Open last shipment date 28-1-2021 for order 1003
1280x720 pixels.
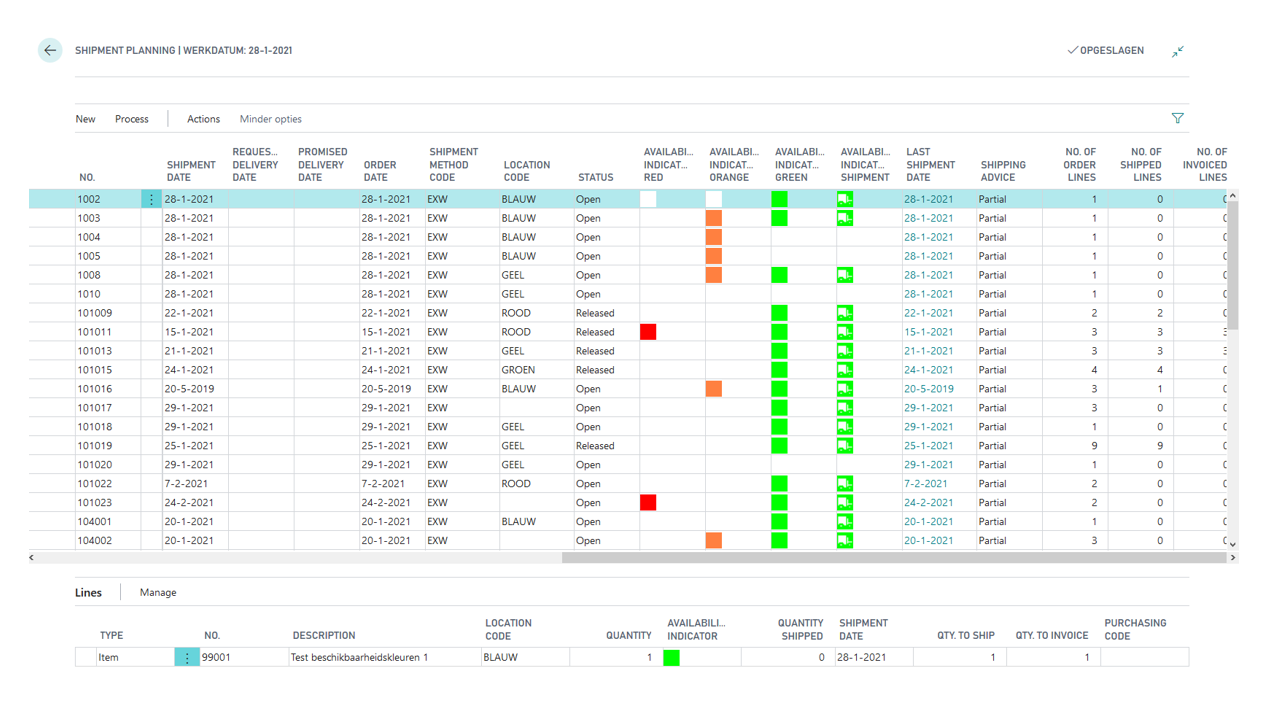pos(928,218)
